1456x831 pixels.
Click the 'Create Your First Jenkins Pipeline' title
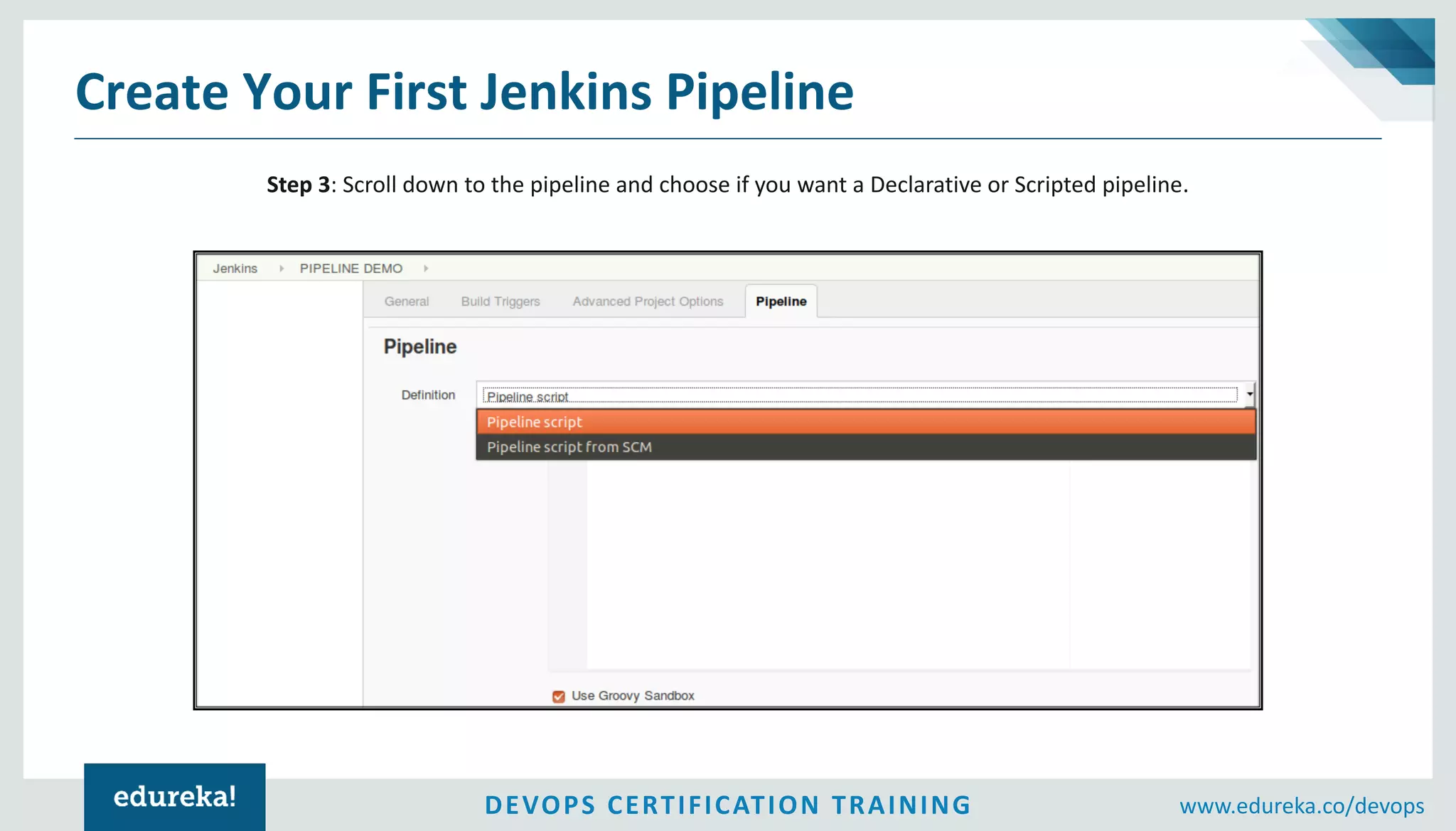tap(464, 92)
